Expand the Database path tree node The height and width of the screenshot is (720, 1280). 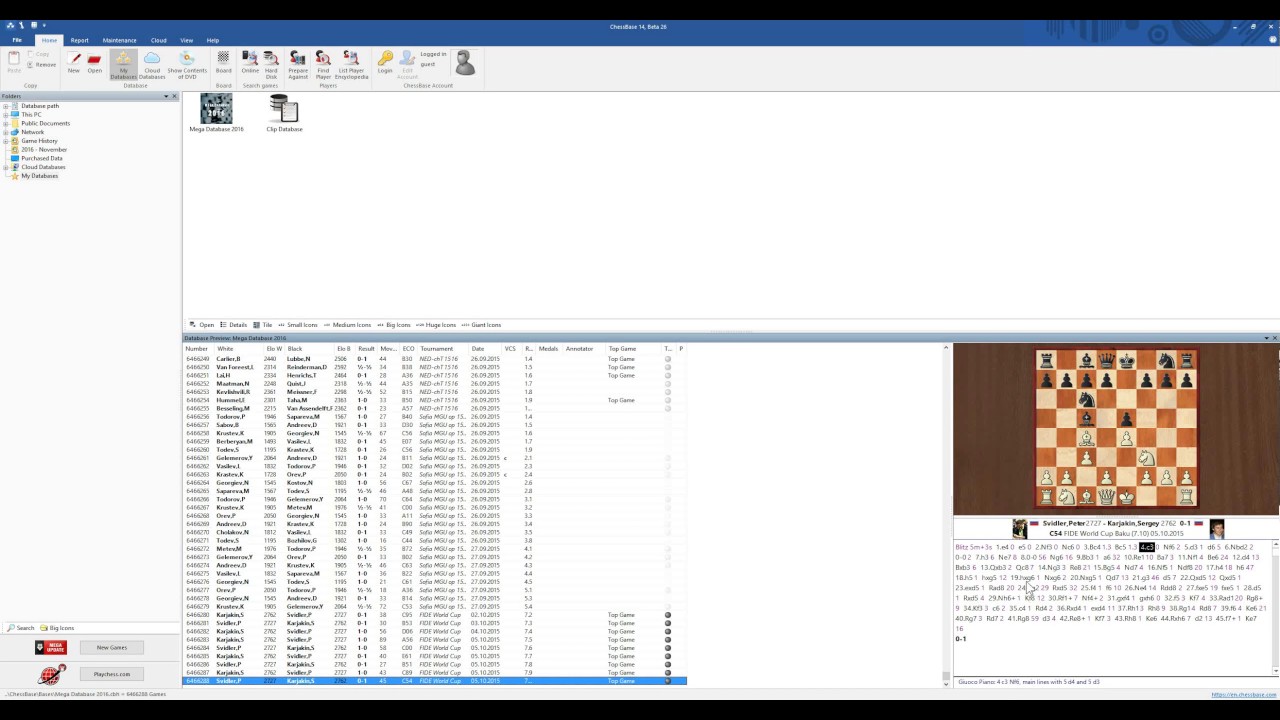(x=5, y=106)
